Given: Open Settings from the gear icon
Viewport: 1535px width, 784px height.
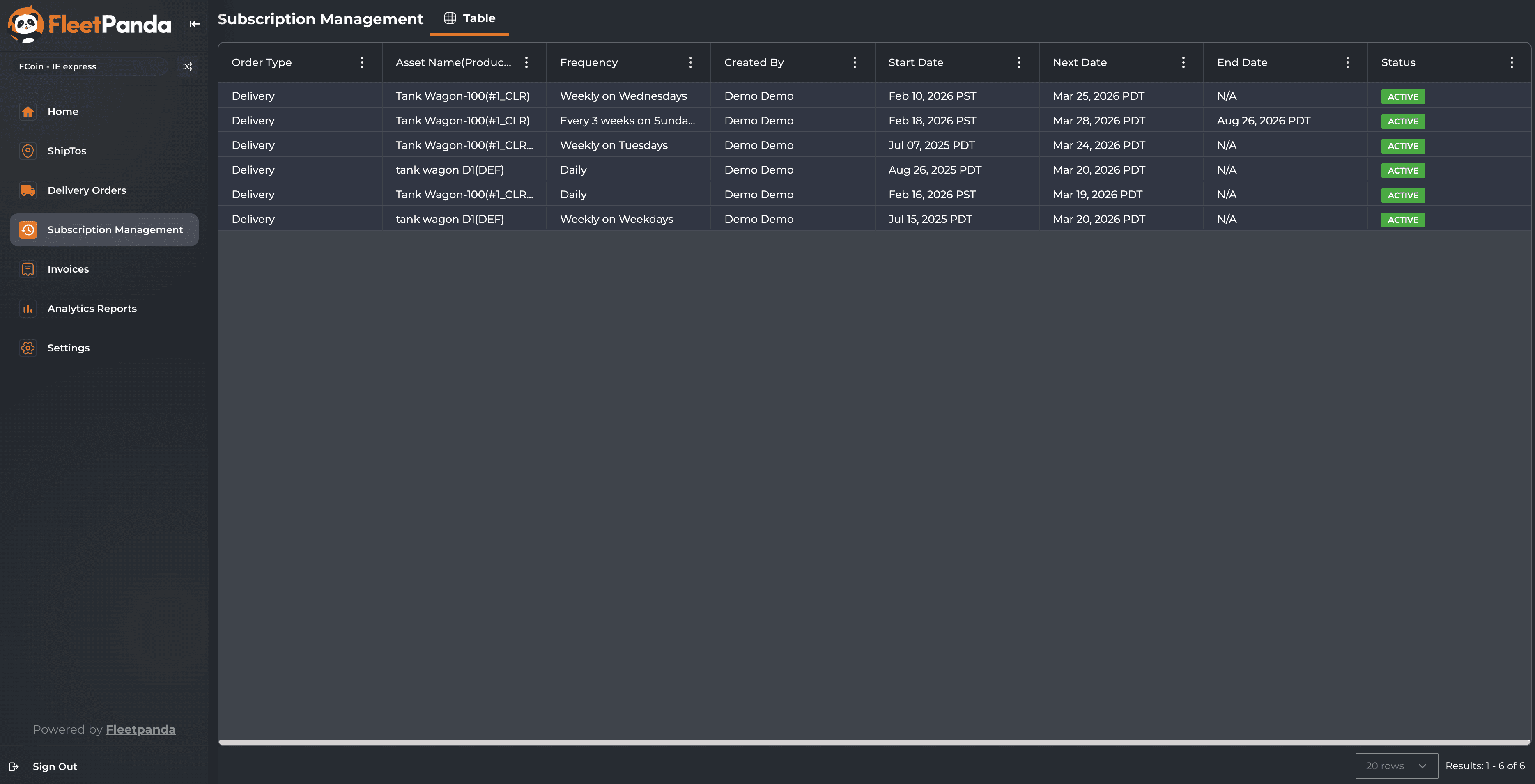Looking at the screenshot, I should click(x=28, y=348).
